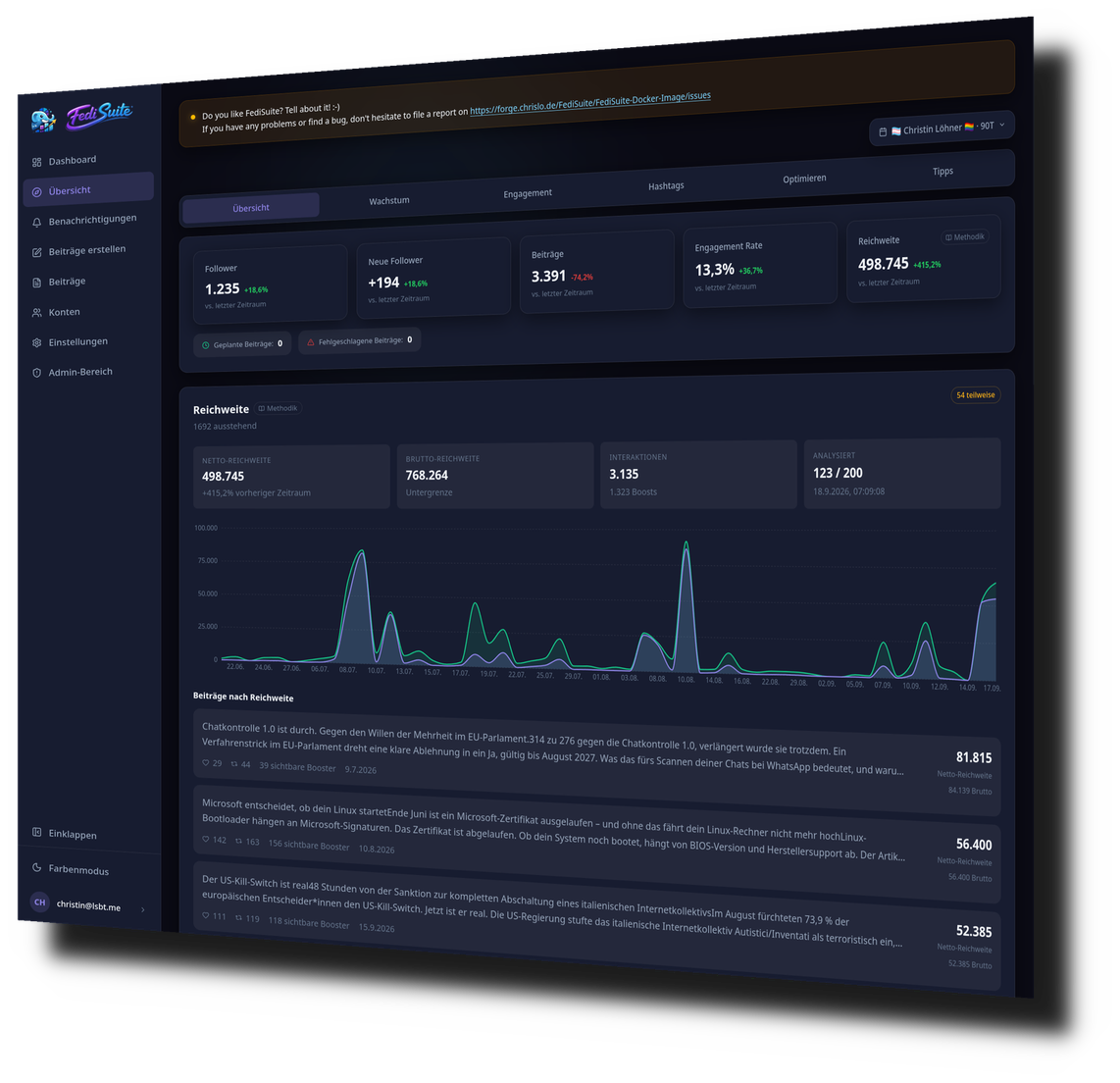Click the Neue Follower +194 card
The width and height of the screenshot is (1120, 1083).
[x=433, y=278]
